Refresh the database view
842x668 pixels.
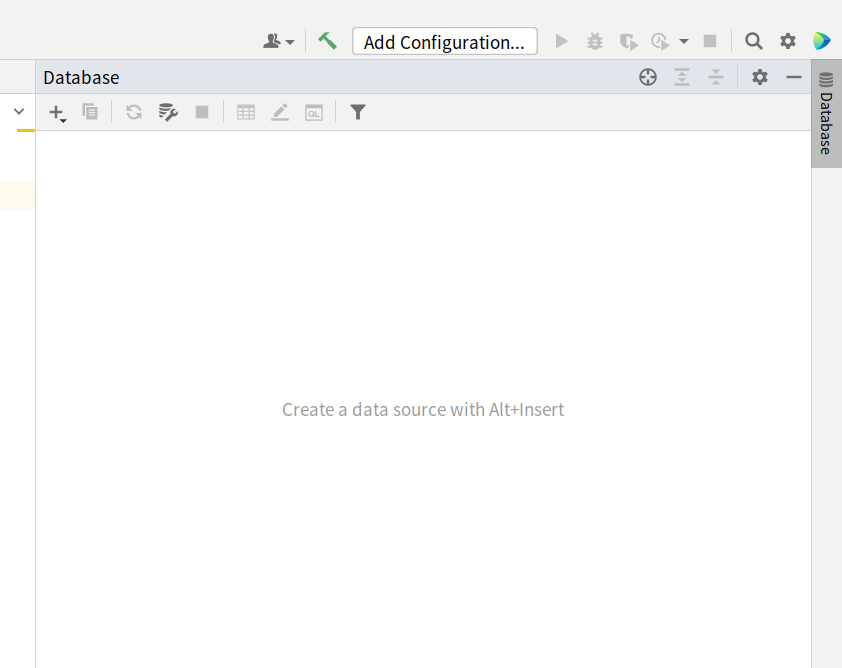click(x=133, y=112)
